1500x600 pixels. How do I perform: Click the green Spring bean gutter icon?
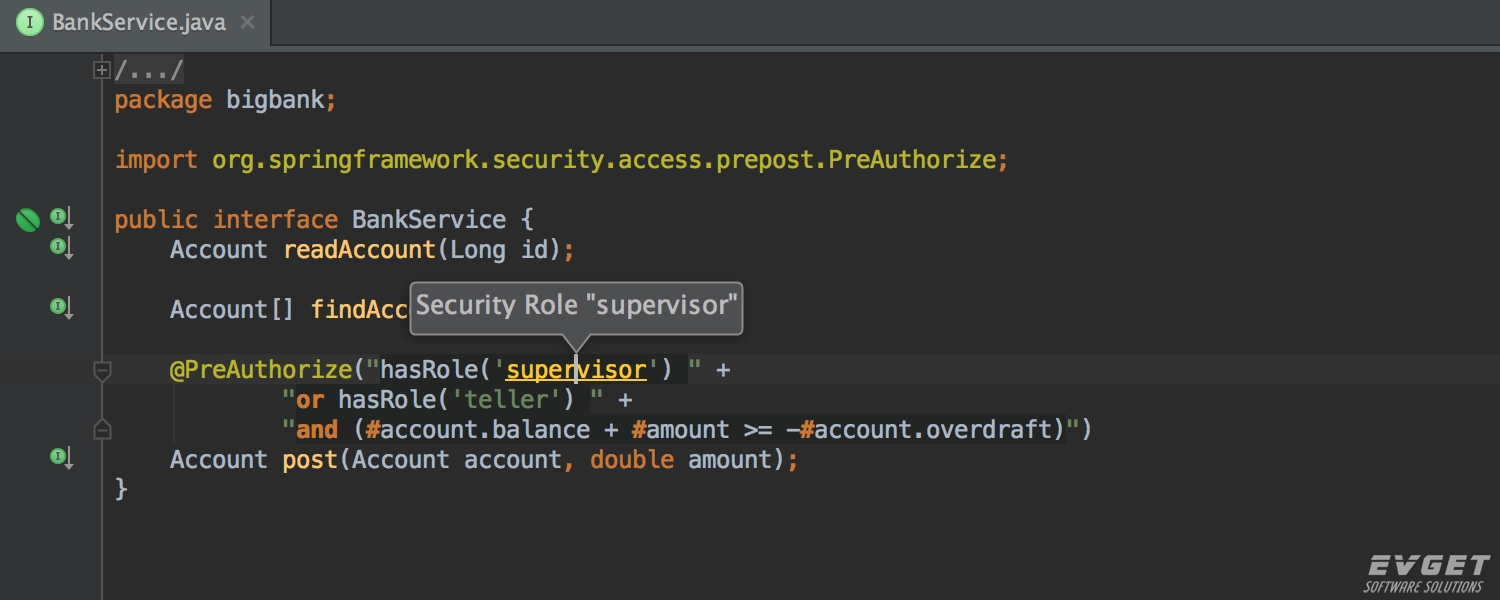coord(28,220)
